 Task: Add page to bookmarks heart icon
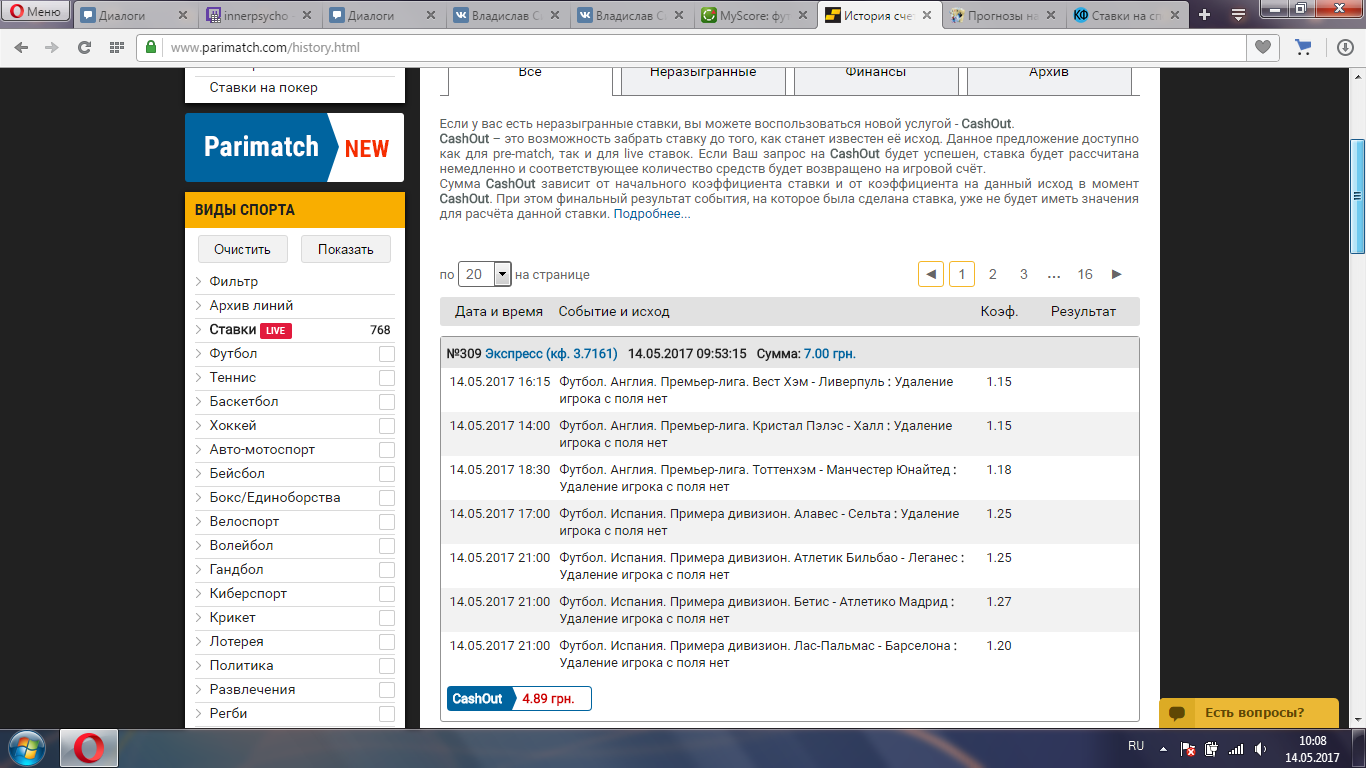[1263, 47]
